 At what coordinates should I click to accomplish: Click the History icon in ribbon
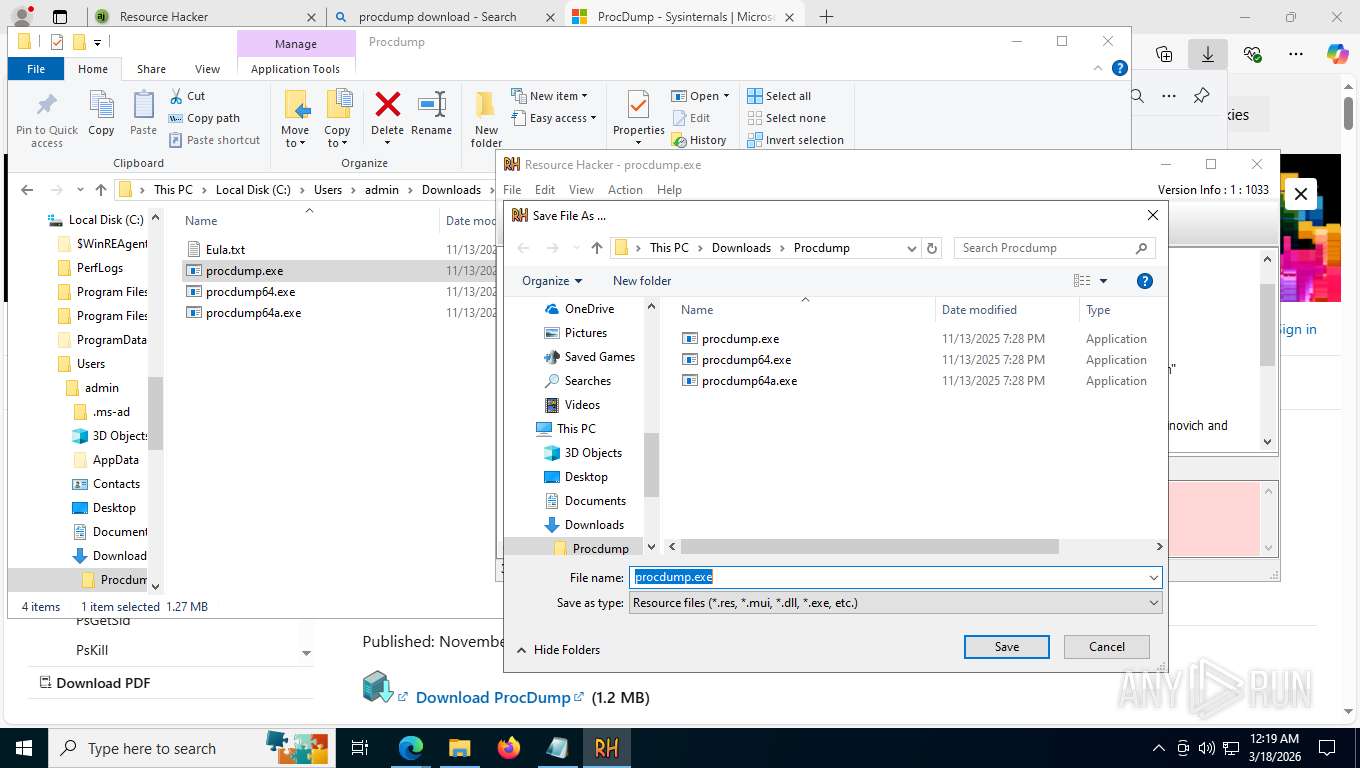(x=679, y=140)
